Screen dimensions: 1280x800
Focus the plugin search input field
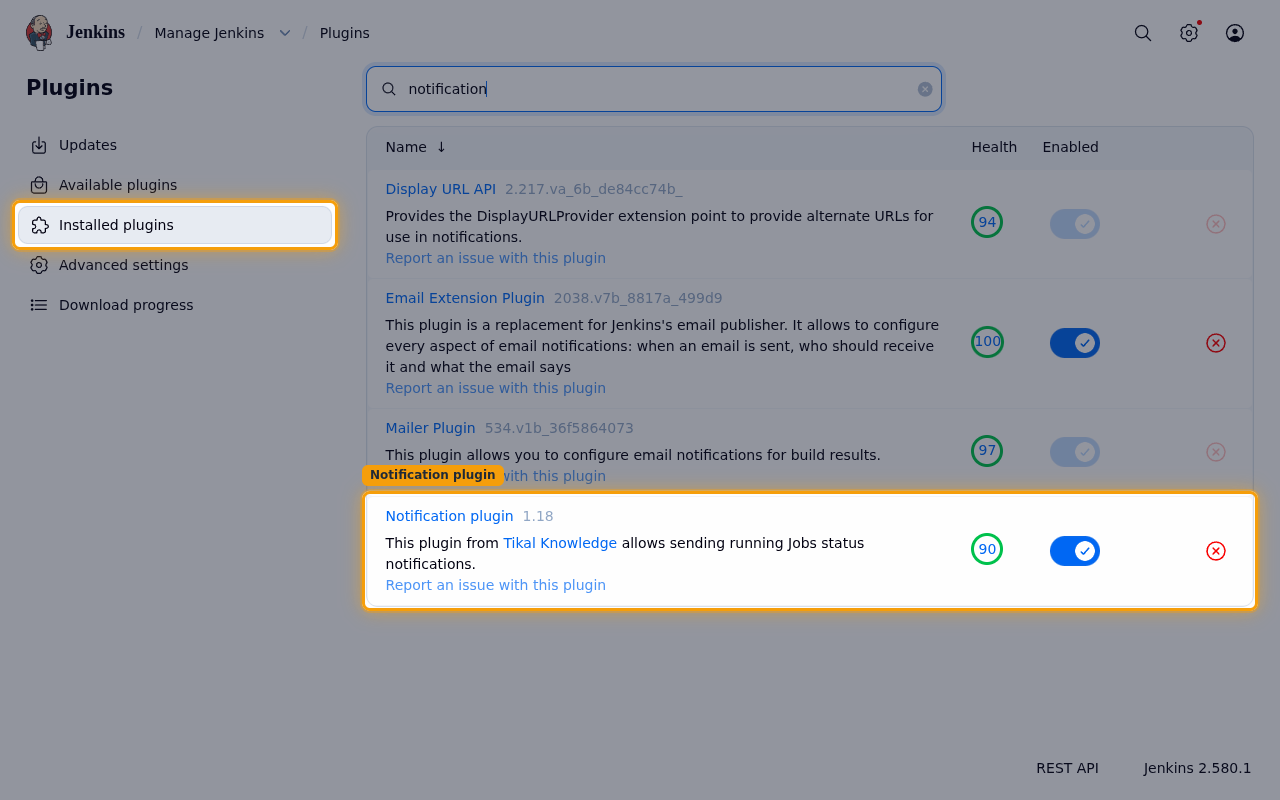pyautogui.click(x=654, y=89)
